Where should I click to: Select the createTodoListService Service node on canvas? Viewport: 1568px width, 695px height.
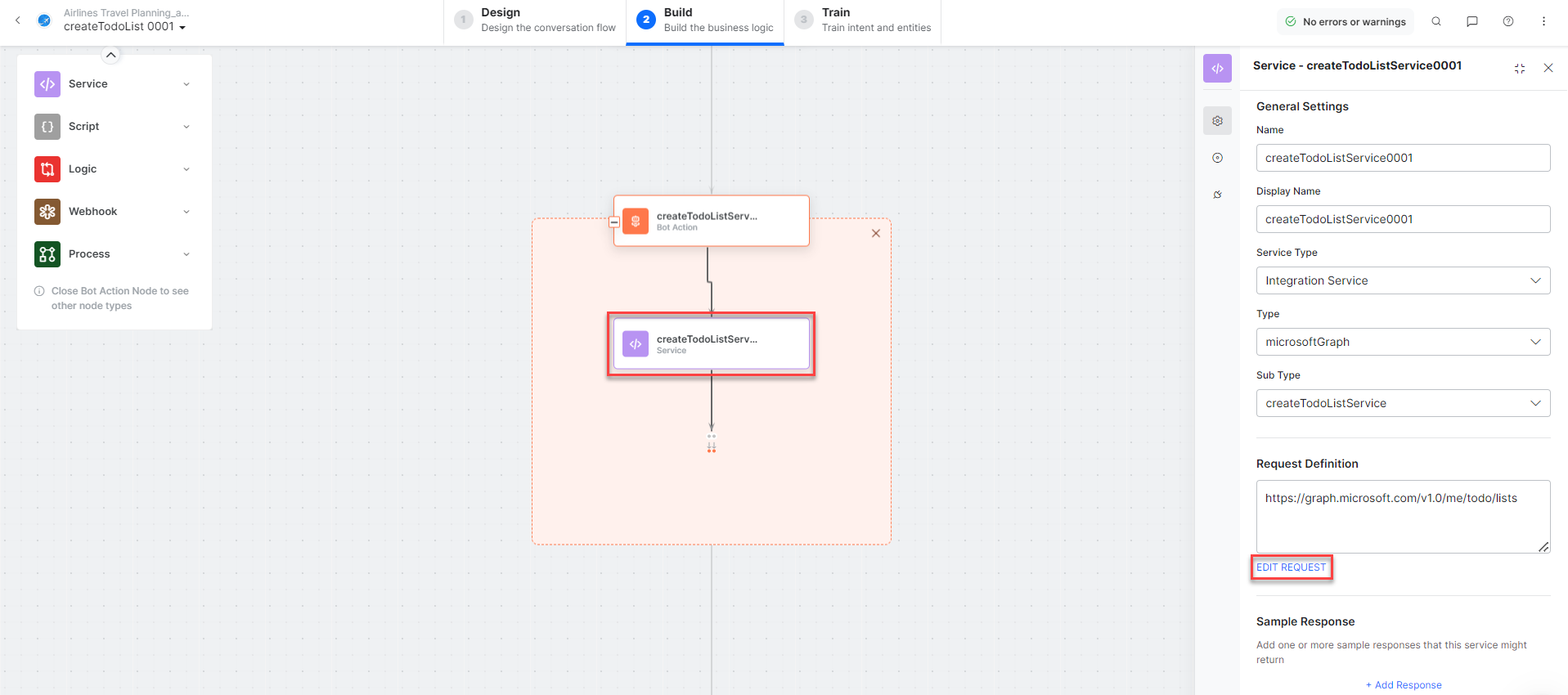click(711, 344)
